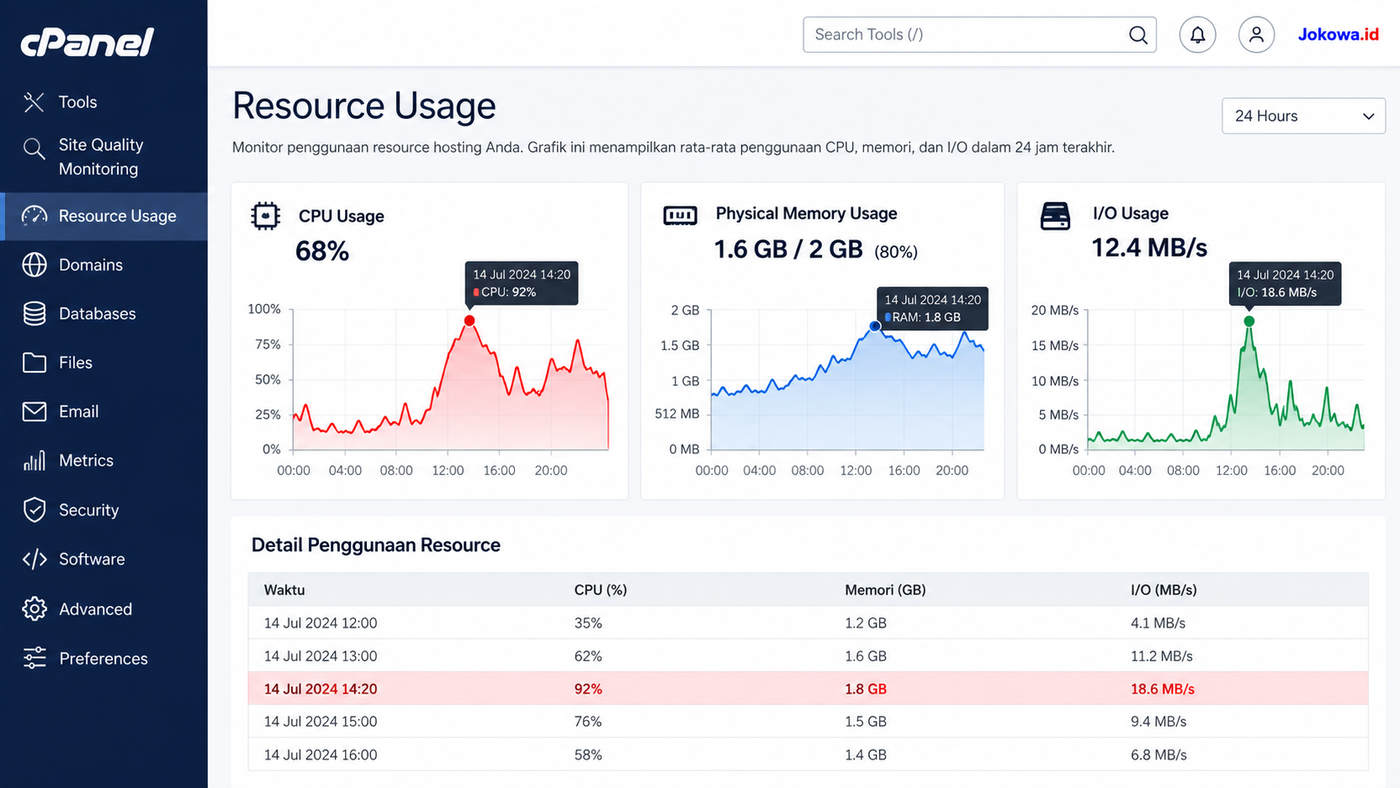Screen dimensions: 1400x788
Task: Click the red CPU 92% peak marker
Action: point(469,321)
